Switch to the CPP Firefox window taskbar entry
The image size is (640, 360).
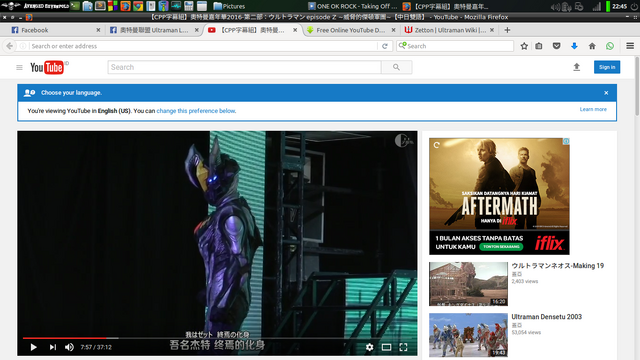pos(445,6)
